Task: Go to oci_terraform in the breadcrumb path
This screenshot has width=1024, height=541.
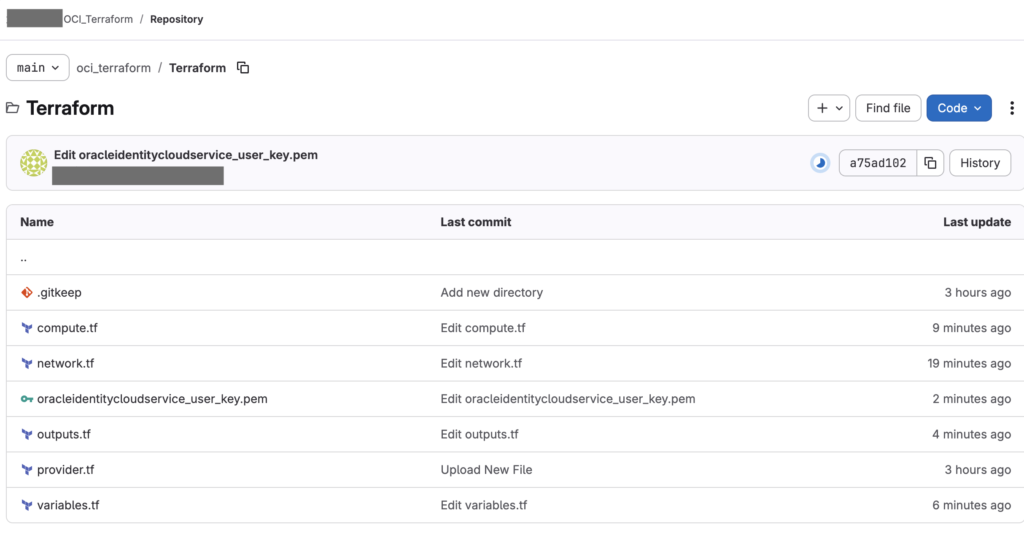Action: pos(114,68)
